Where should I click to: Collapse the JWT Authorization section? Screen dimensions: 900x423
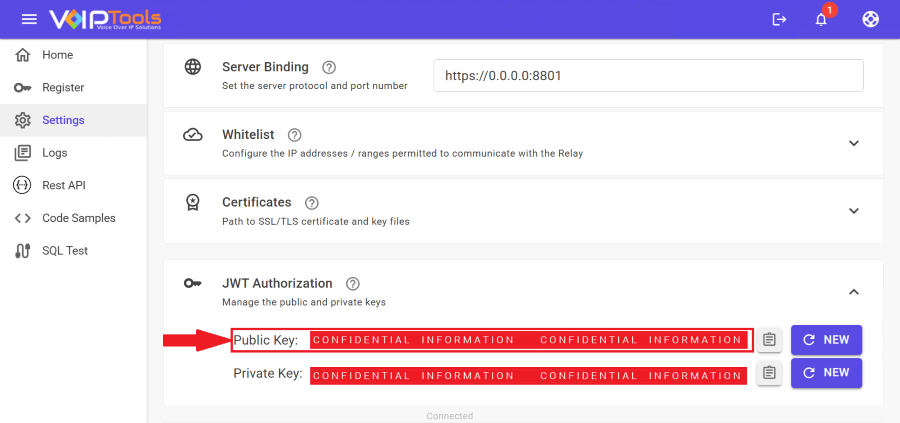[853, 292]
